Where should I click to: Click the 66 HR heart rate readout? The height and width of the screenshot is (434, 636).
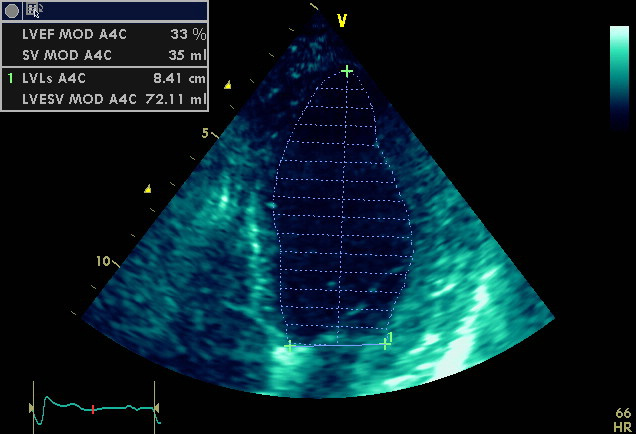[x=622, y=419]
